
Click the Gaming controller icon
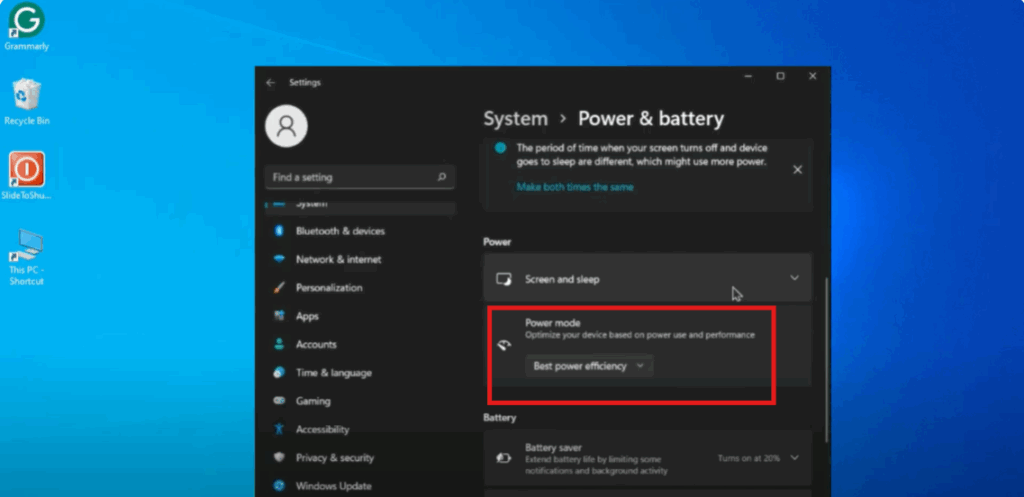pyautogui.click(x=280, y=401)
